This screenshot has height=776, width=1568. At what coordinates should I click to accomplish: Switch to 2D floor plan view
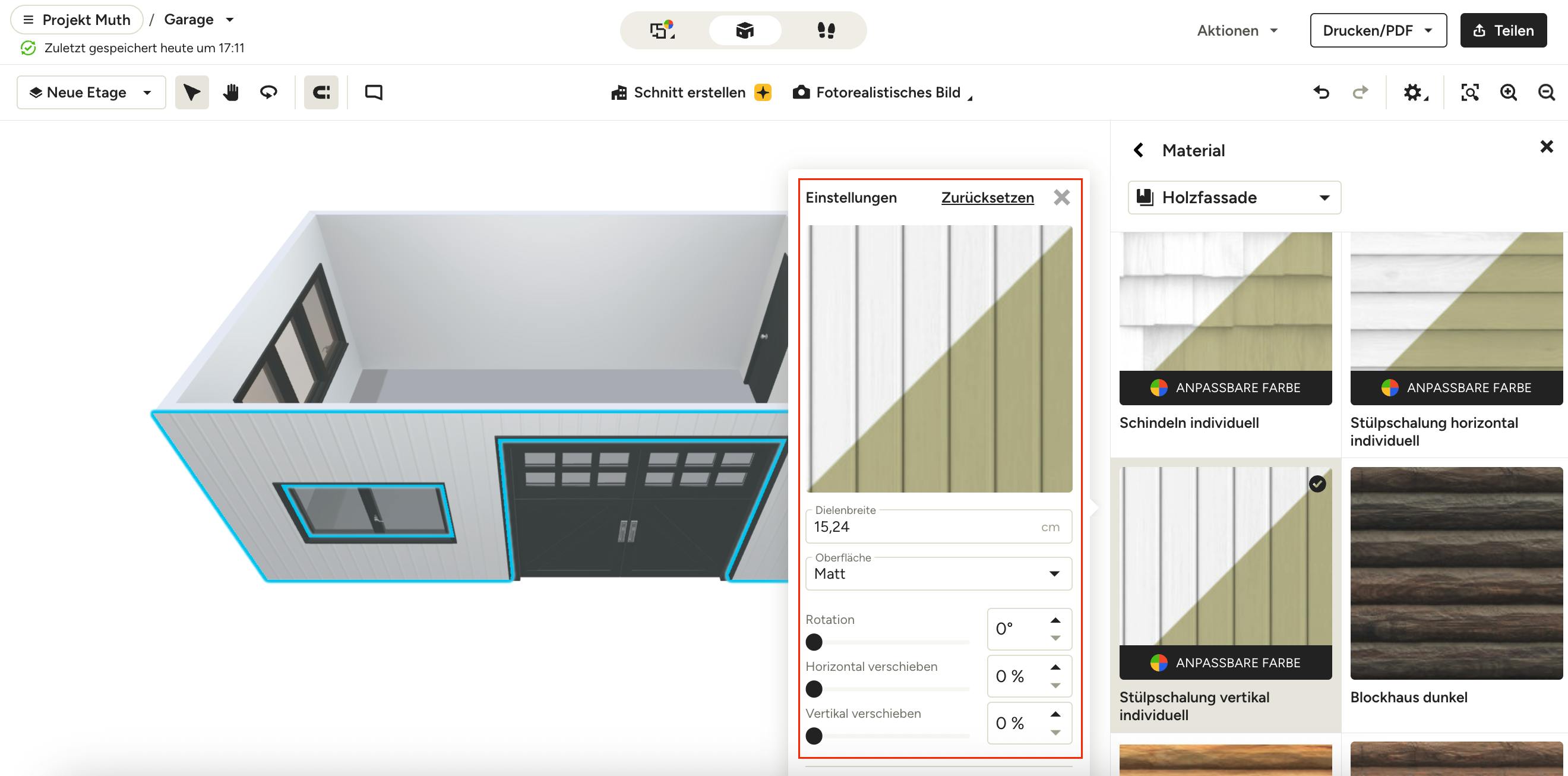pyautogui.click(x=662, y=30)
